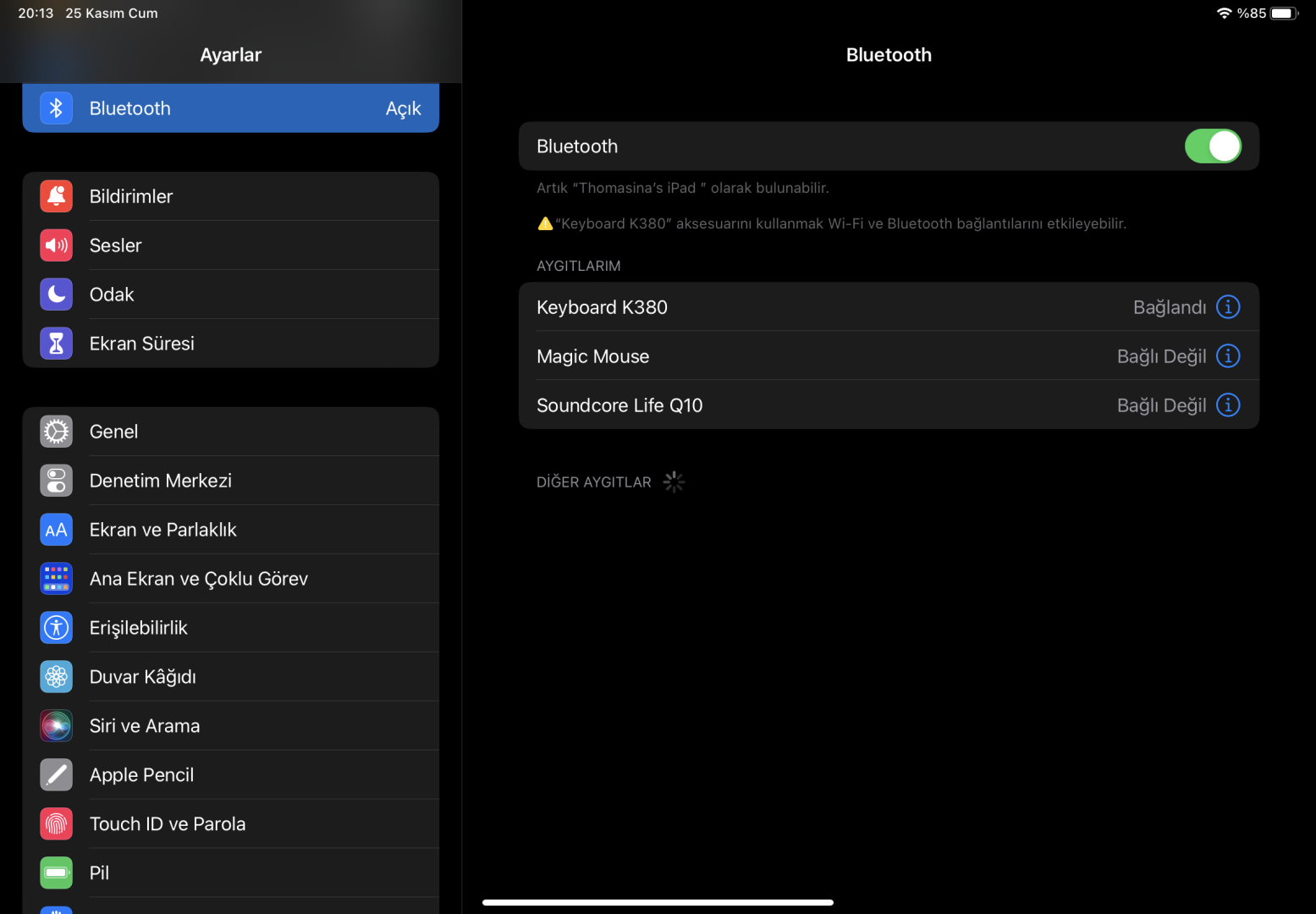Viewport: 1316px width, 914px height.
Task: Open Pil settings
Action: pyautogui.click(x=231, y=873)
